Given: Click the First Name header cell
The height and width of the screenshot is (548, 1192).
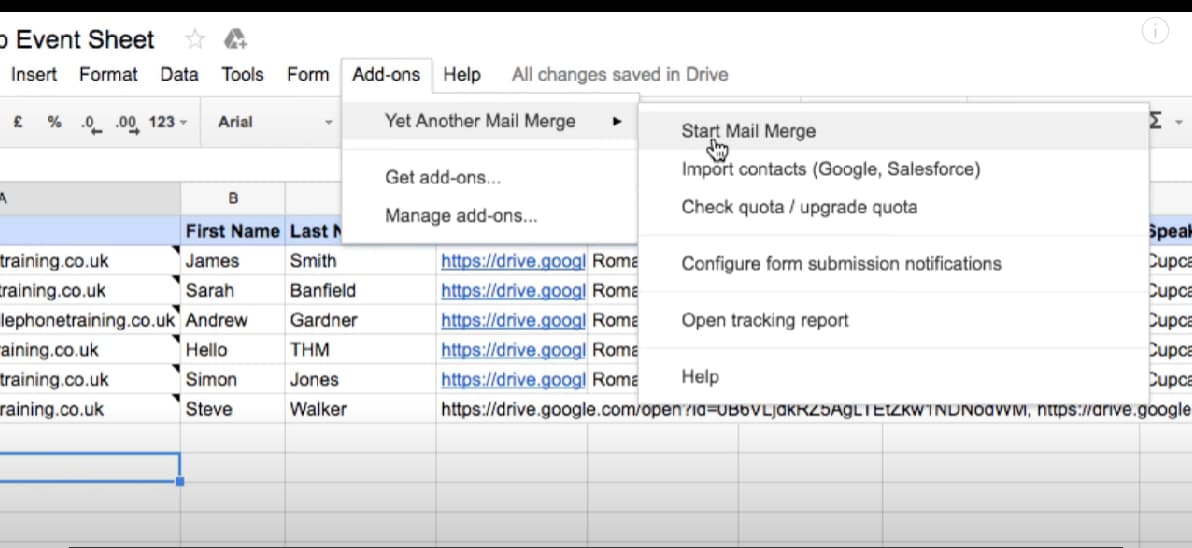Looking at the screenshot, I should tap(233, 231).
